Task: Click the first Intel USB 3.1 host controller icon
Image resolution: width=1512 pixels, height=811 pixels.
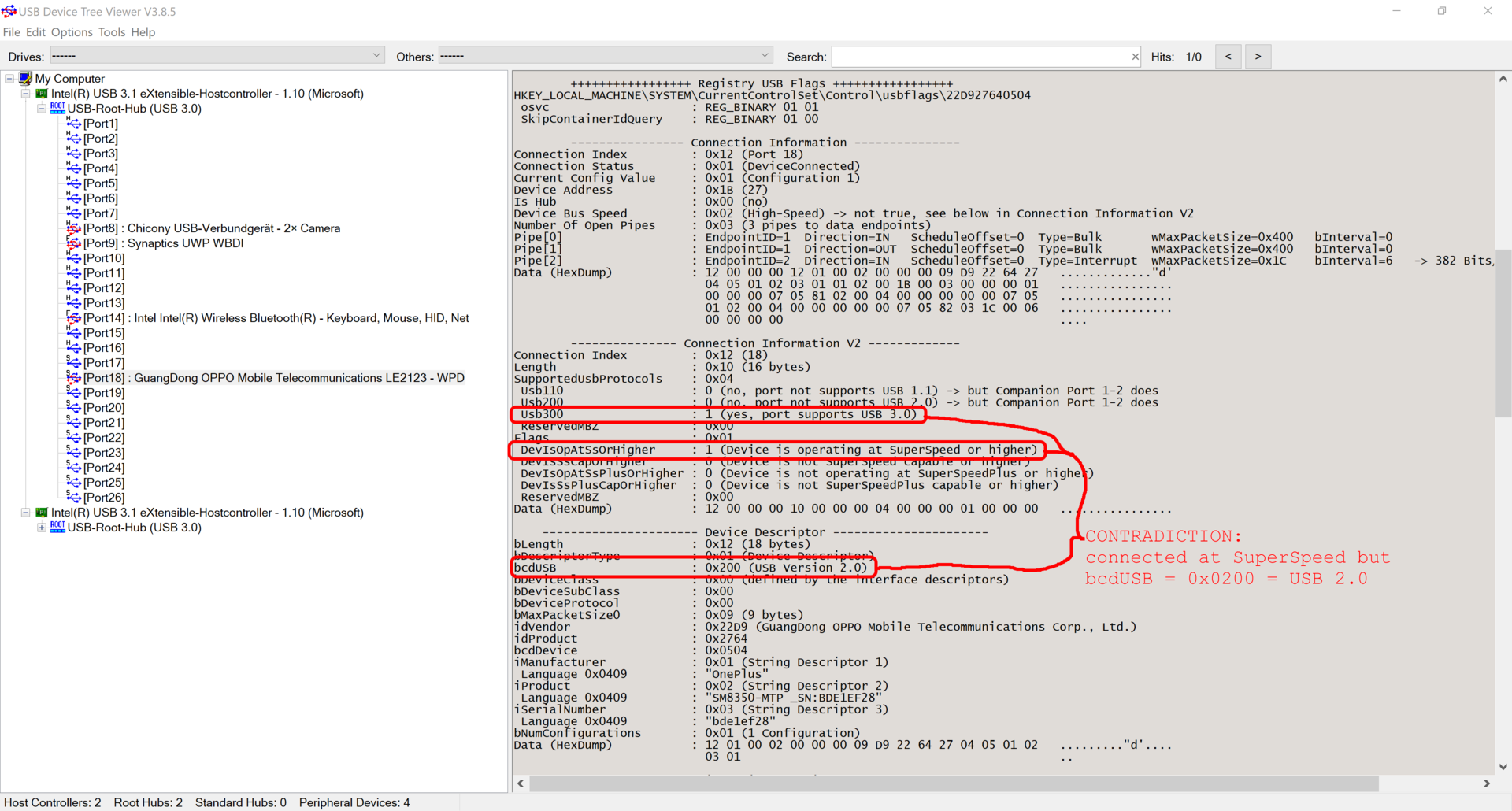Action: pyautogui.click(x=42, y=94)
